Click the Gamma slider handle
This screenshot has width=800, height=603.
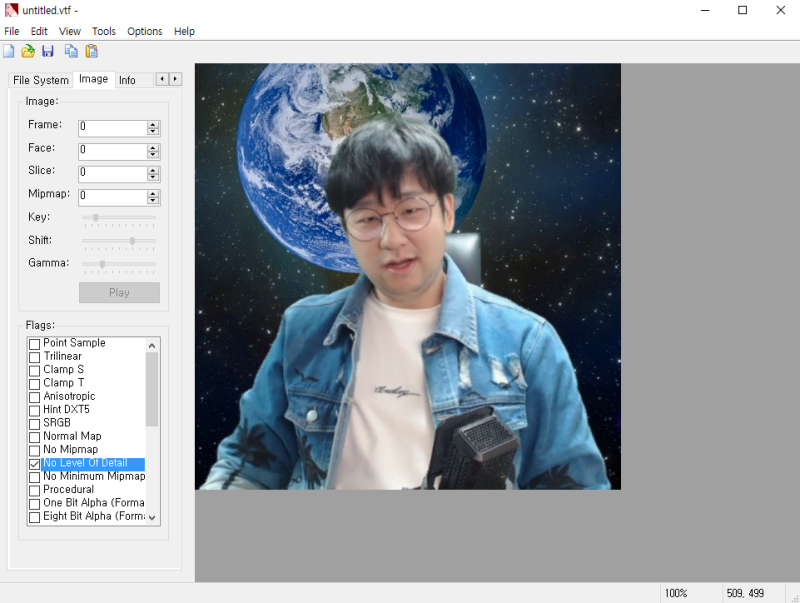pos(103,264)
